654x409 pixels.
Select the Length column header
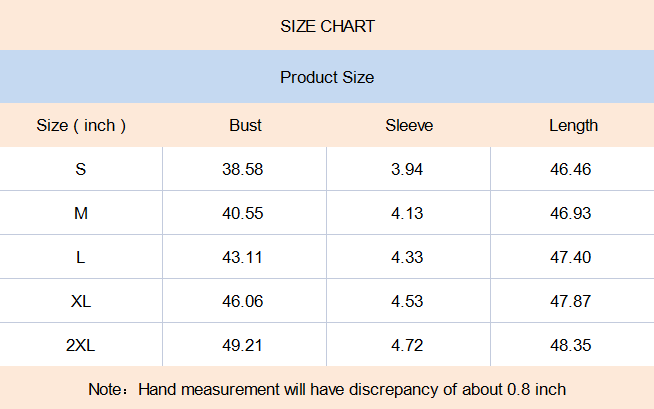tap(573, 125)
